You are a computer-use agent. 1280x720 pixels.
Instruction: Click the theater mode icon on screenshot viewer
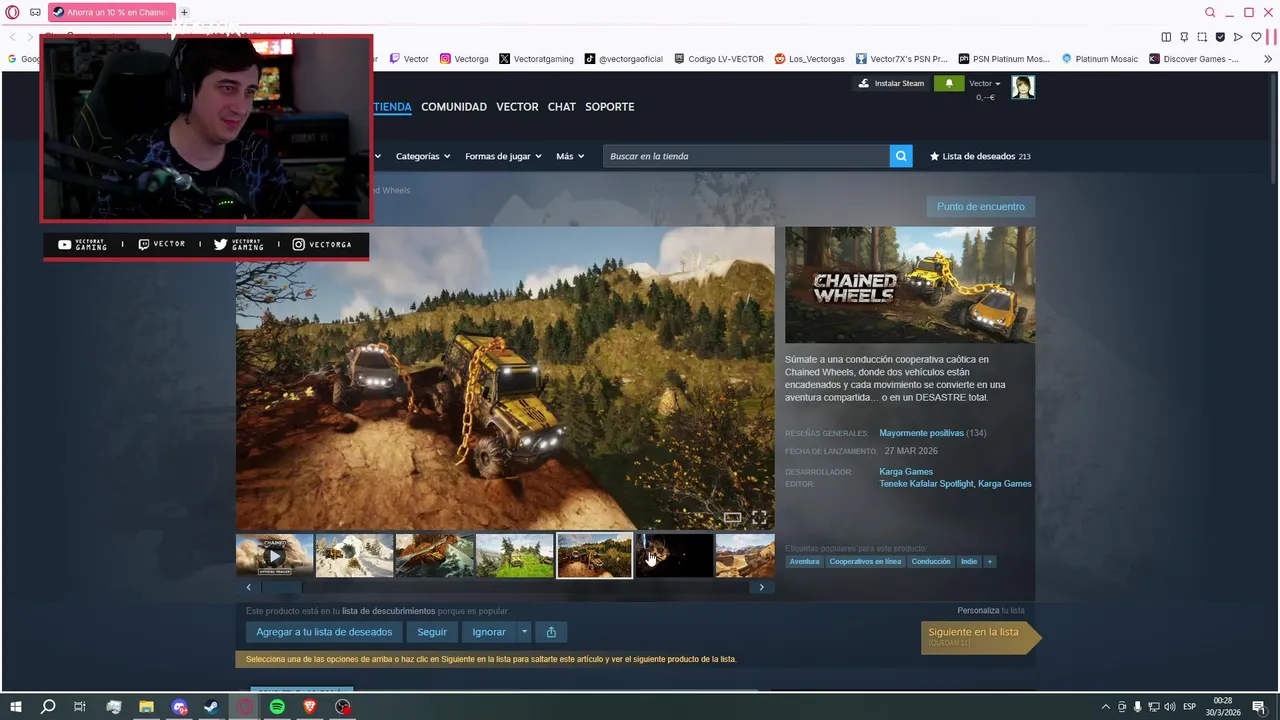(733, 517)
